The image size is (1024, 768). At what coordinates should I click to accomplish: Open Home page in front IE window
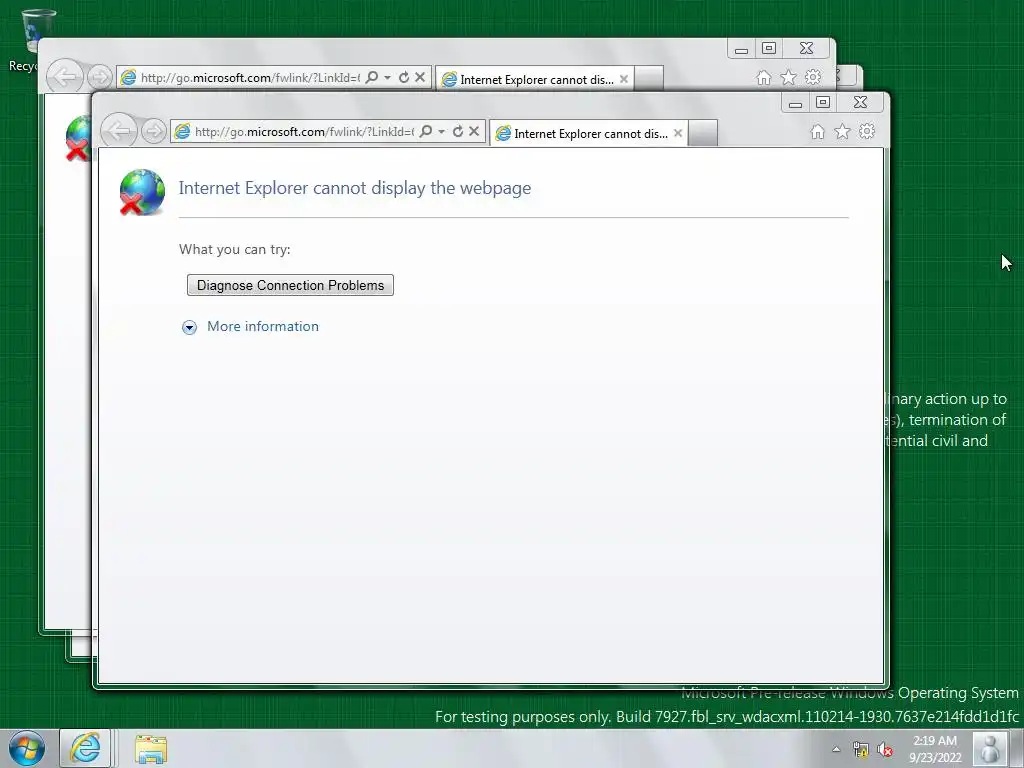pos(818,132)
